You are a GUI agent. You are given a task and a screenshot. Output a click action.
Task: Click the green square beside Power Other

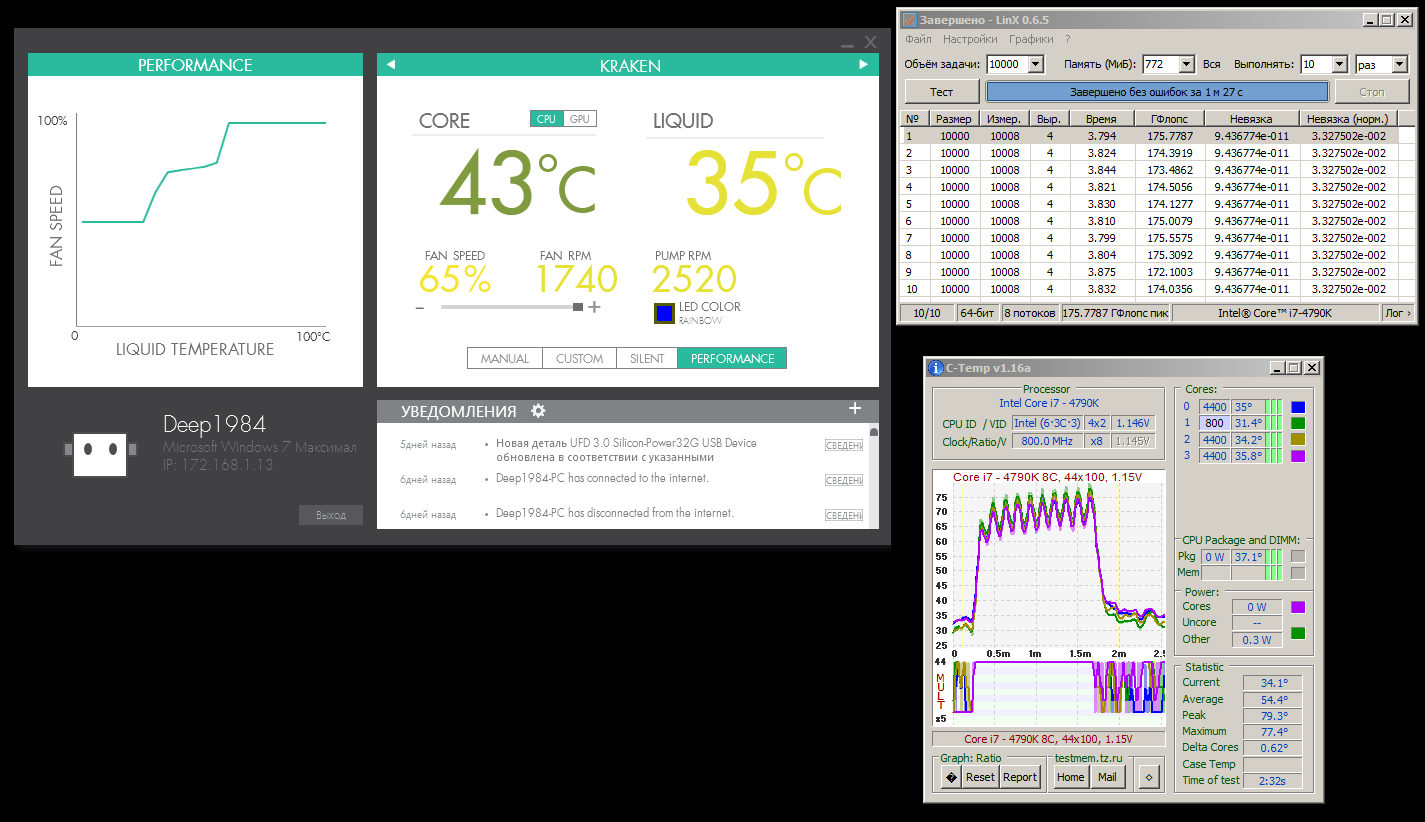[x=1298, y=633]
